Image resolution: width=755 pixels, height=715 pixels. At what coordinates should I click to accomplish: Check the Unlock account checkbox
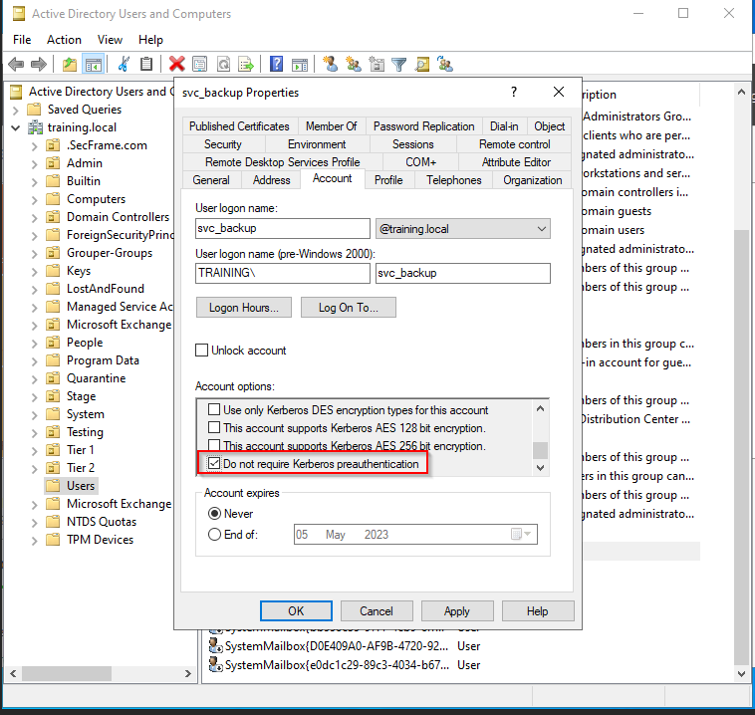(x=202, y=351)
